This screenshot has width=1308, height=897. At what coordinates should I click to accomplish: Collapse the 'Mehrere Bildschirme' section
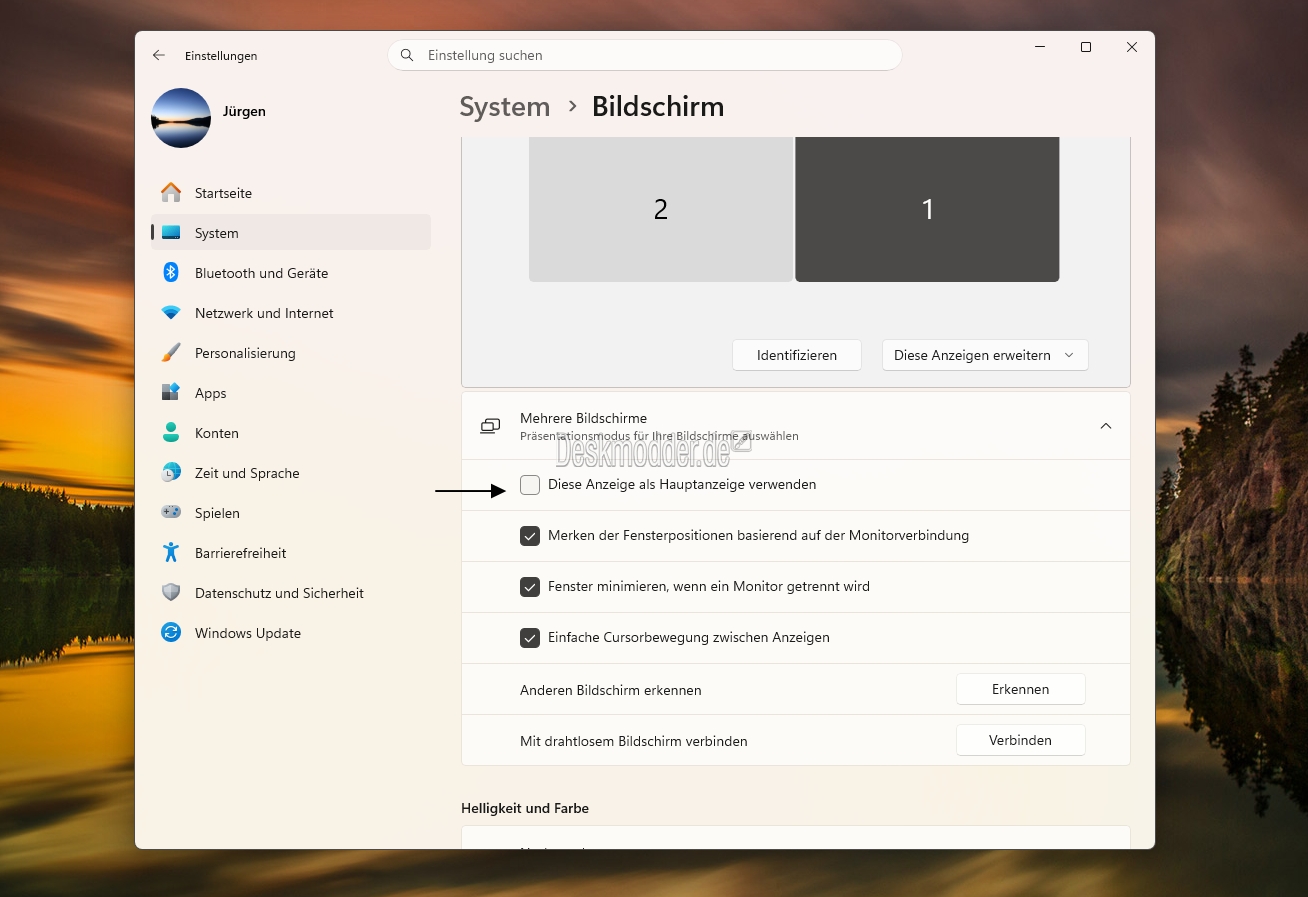1105,426
